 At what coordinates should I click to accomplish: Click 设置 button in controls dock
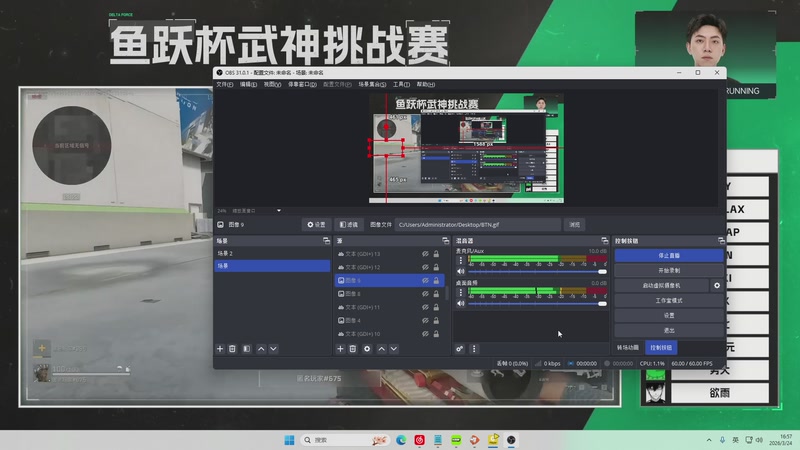[x=669, y=315]
